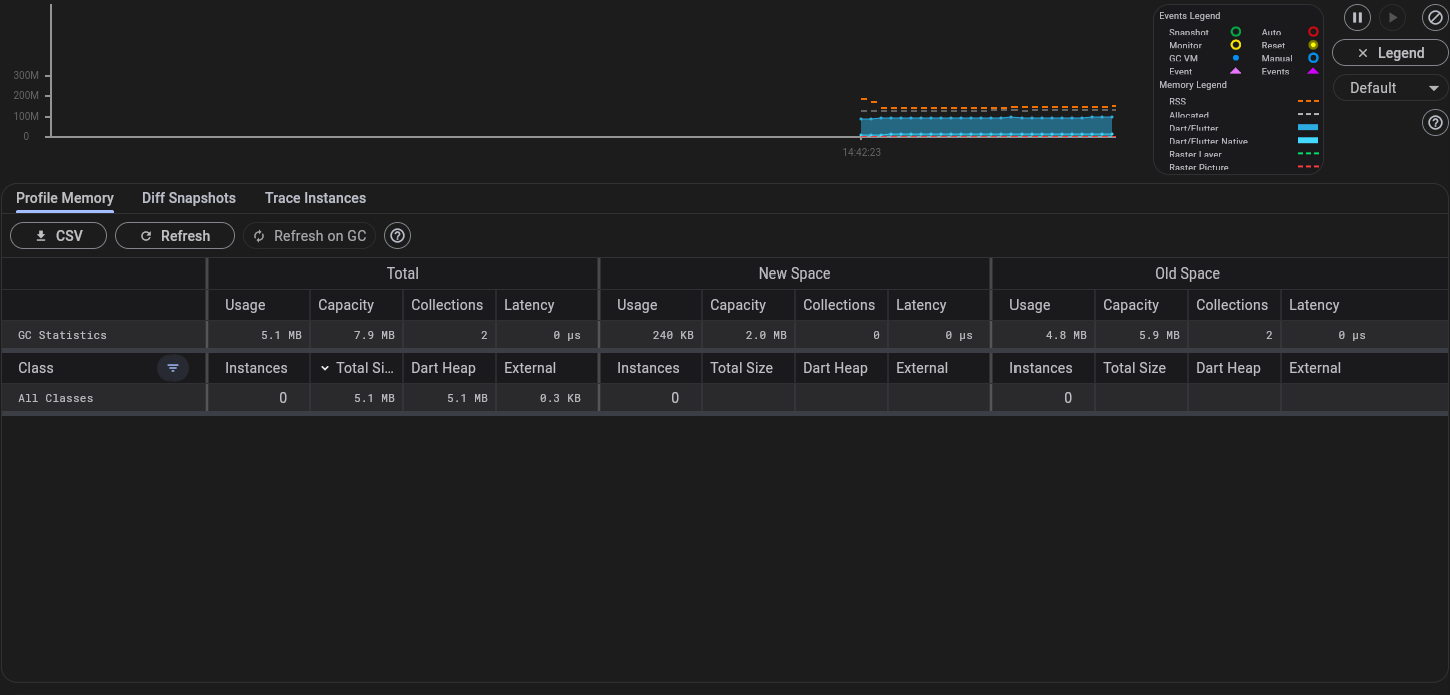1450x695 pixels.
Task: Click the 14:42:23 timestamp on chart
Action: (x=861, y=153)
